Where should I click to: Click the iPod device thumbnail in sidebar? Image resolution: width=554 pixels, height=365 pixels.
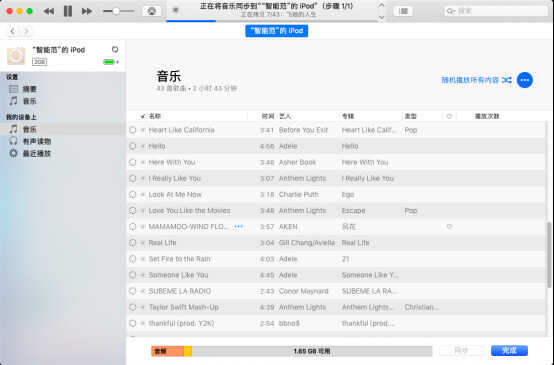click(16, 56)
